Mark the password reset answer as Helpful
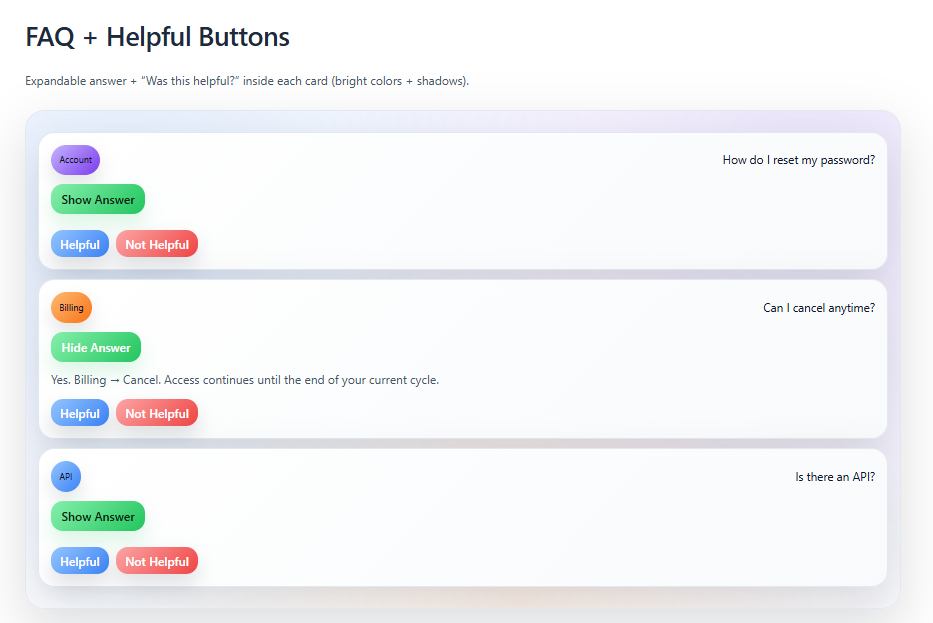 (79, 243)
